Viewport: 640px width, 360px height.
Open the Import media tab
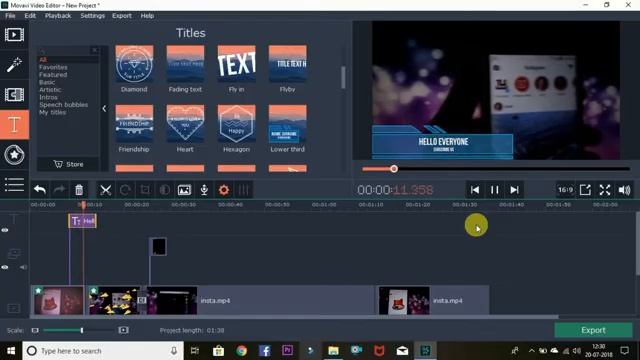coord(14,35)
